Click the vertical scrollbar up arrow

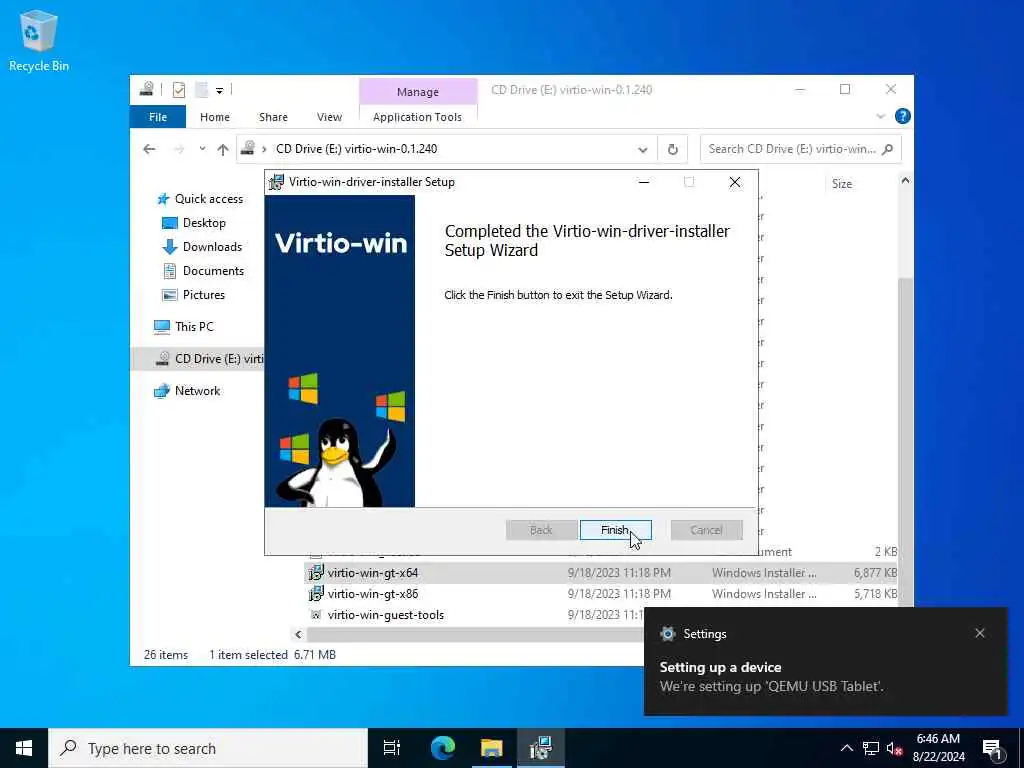coord(905,181)
